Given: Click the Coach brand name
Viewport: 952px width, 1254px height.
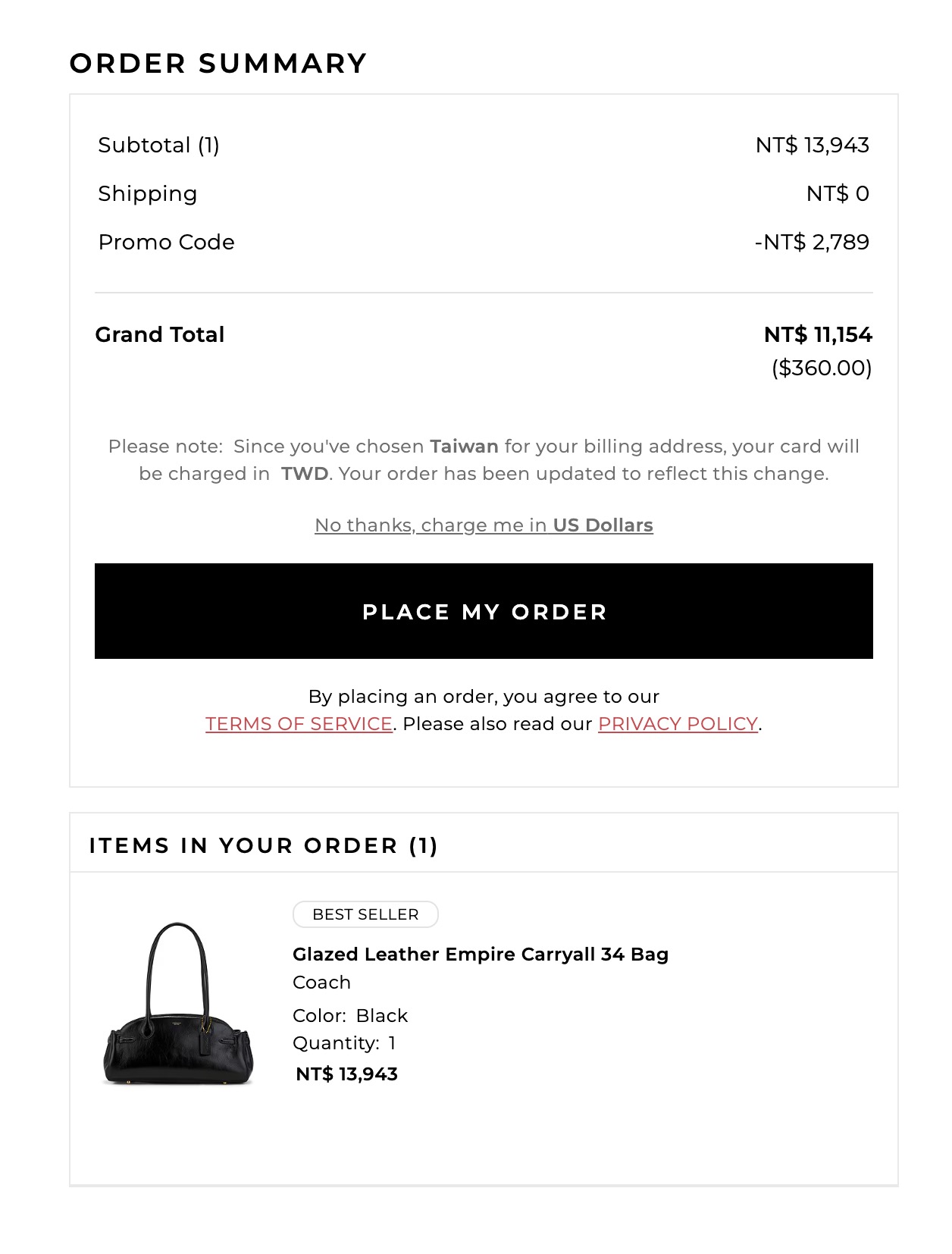Looking at the screenshot, I should (x=321, y=983).
